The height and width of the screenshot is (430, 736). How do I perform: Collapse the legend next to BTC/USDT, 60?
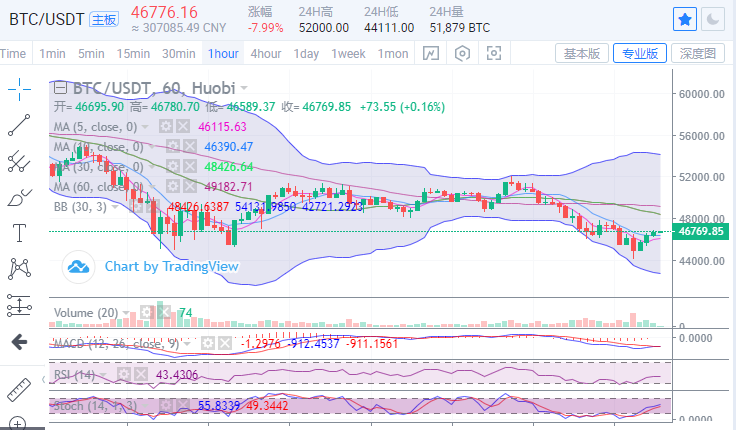(x=60, y=88)
